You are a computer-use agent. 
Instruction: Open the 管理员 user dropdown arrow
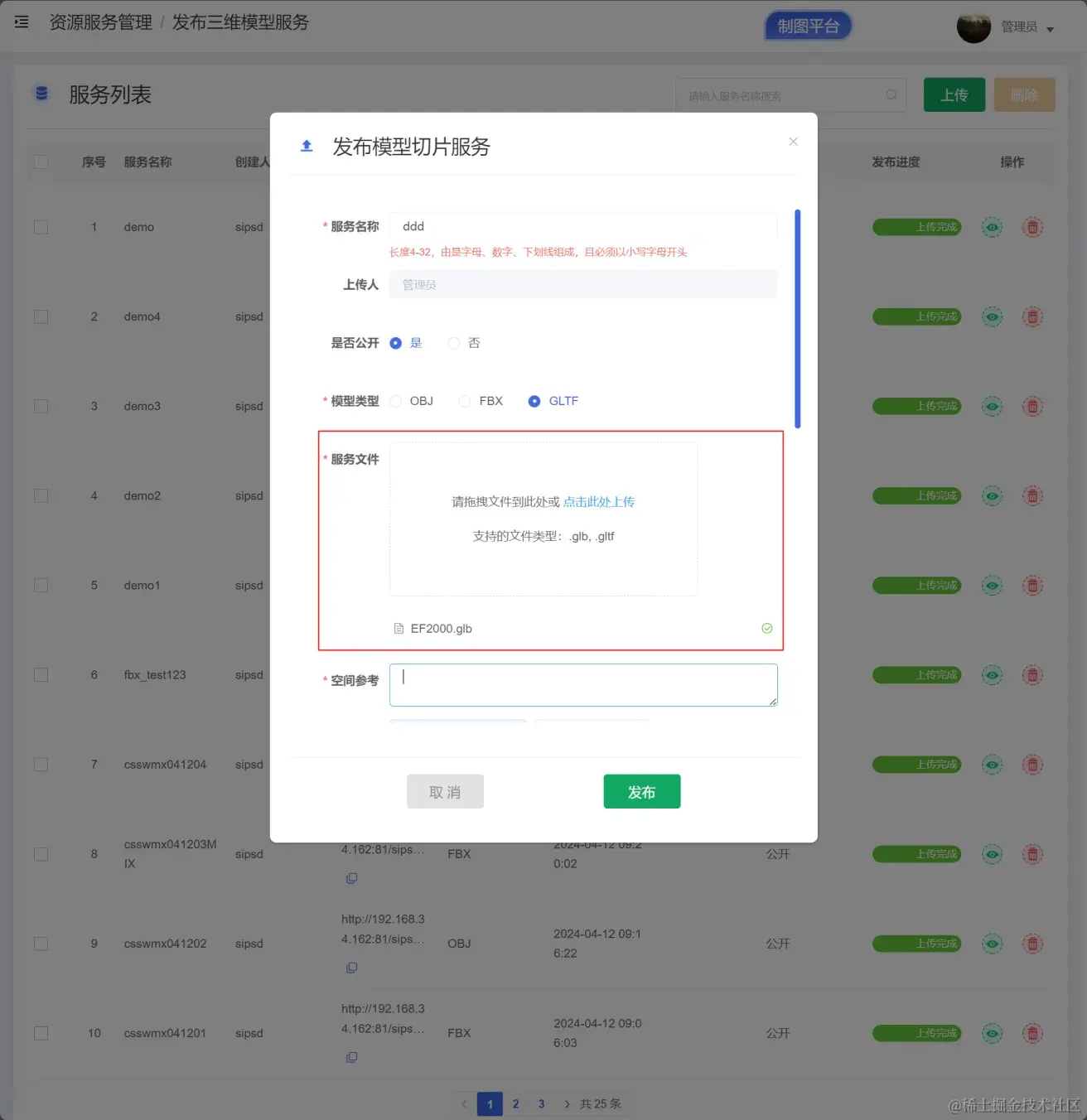1050,29
